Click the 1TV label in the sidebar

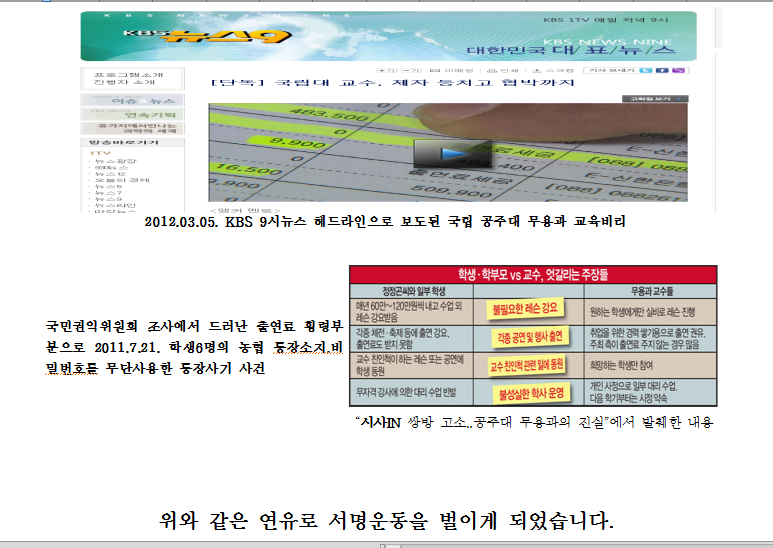pos(101,153)
